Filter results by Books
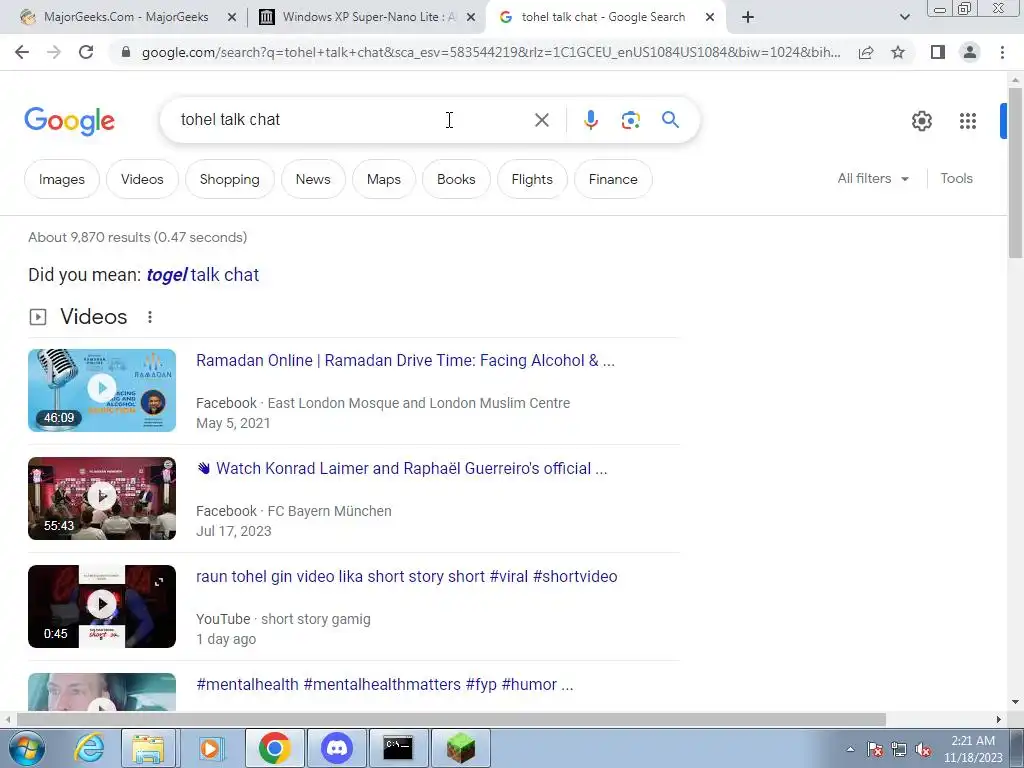The width and height of the screenshot is (1024, 768). (456, 180)
